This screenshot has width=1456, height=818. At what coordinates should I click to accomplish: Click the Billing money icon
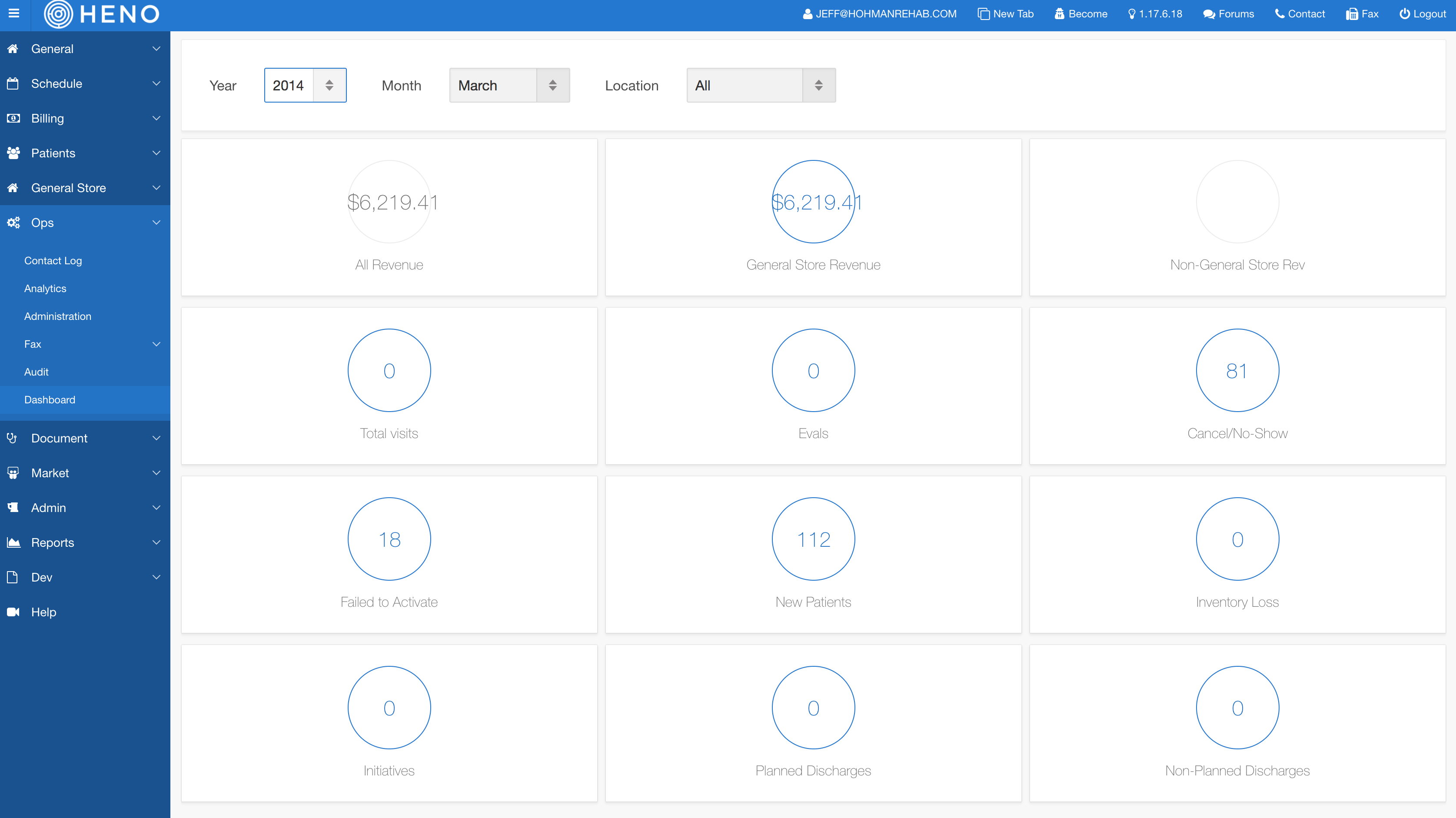[13, 118]
